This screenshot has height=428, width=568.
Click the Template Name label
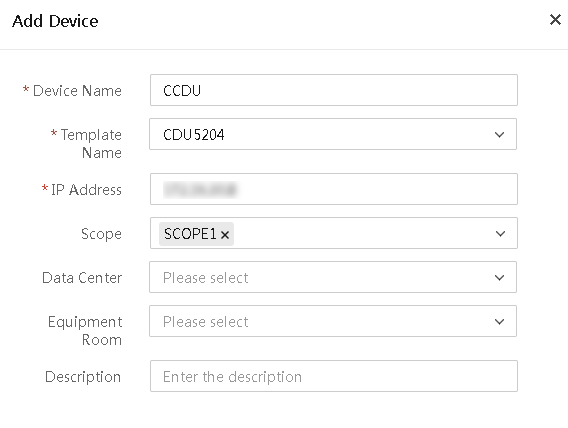point(91,144)
